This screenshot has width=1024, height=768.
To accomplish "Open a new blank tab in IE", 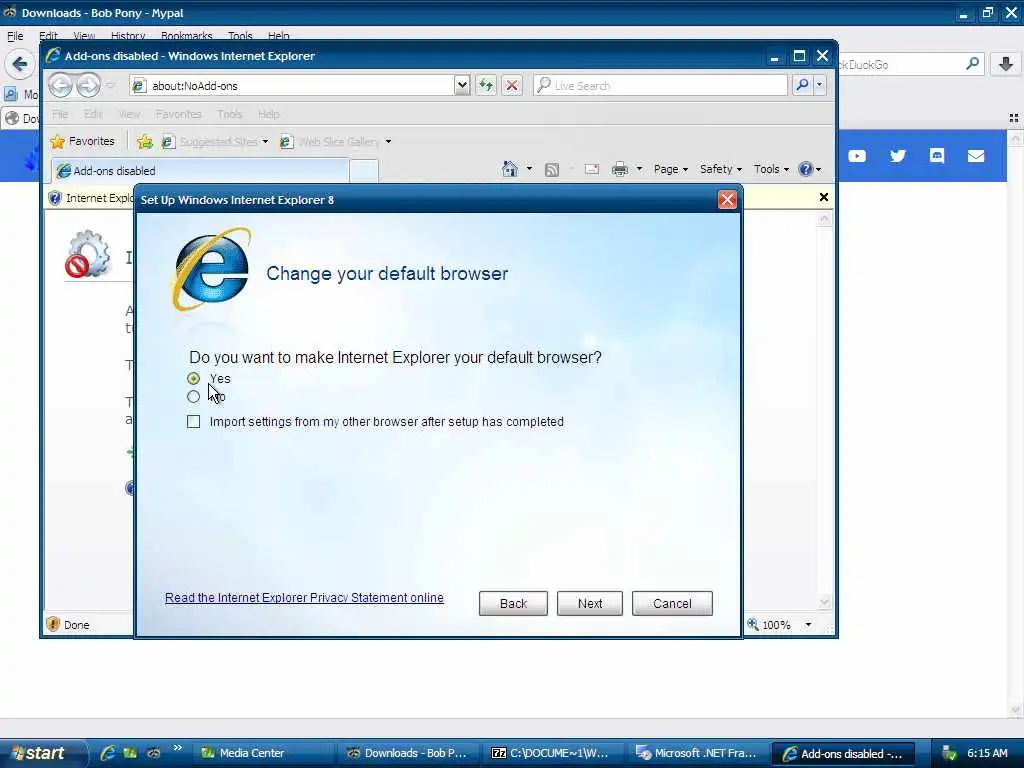I will 364,171.
